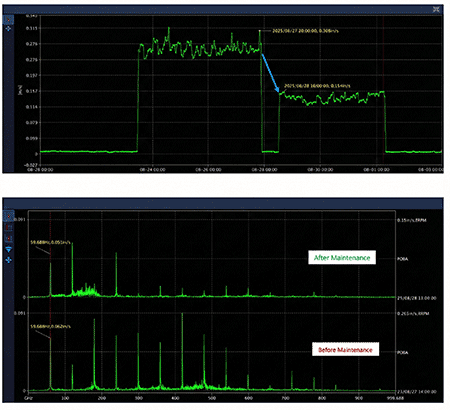Click the red vertical cursor line in trend chart

(x=383, y=90)
